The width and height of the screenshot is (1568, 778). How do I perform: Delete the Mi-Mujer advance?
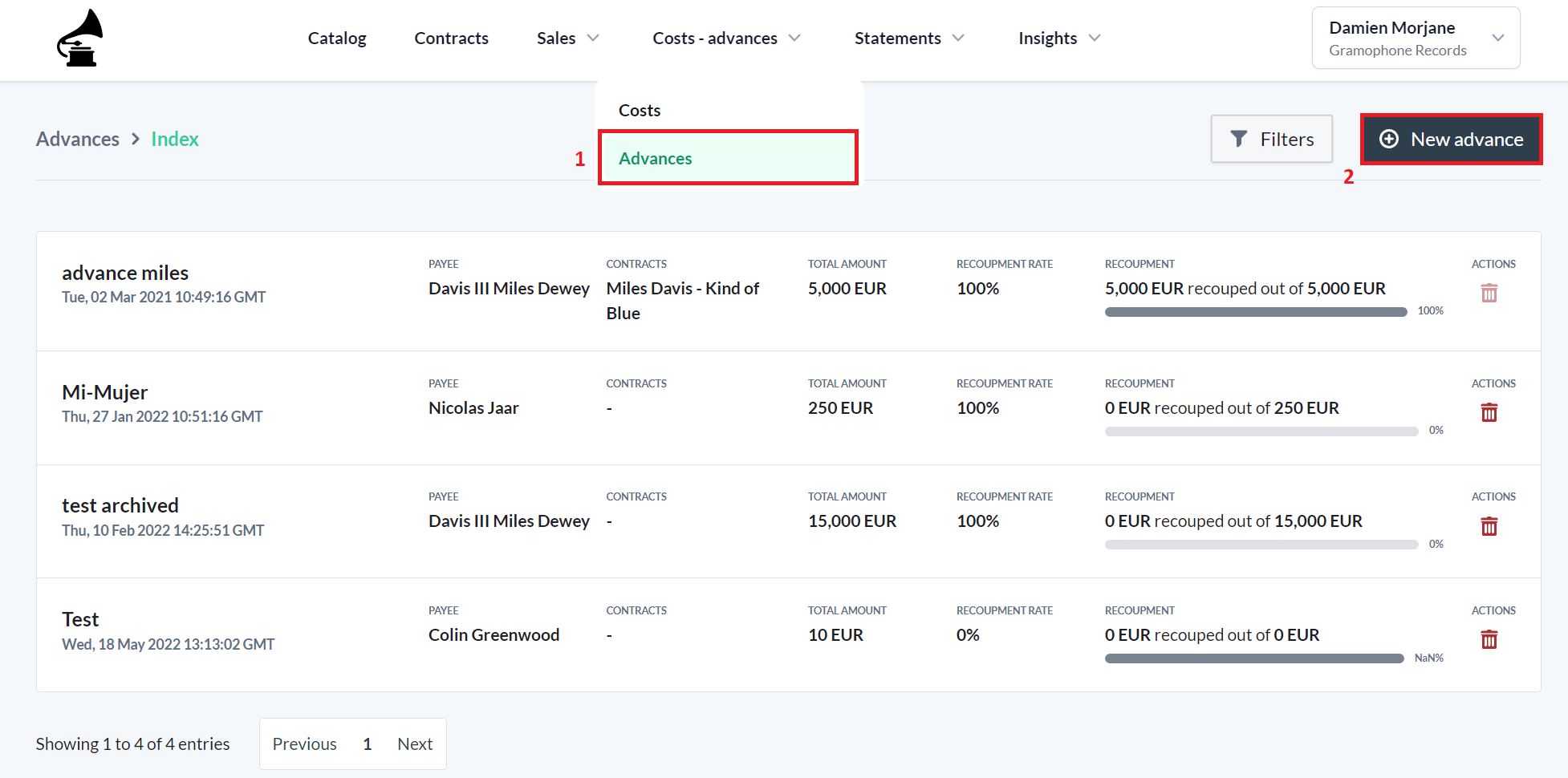point(1489,412)
